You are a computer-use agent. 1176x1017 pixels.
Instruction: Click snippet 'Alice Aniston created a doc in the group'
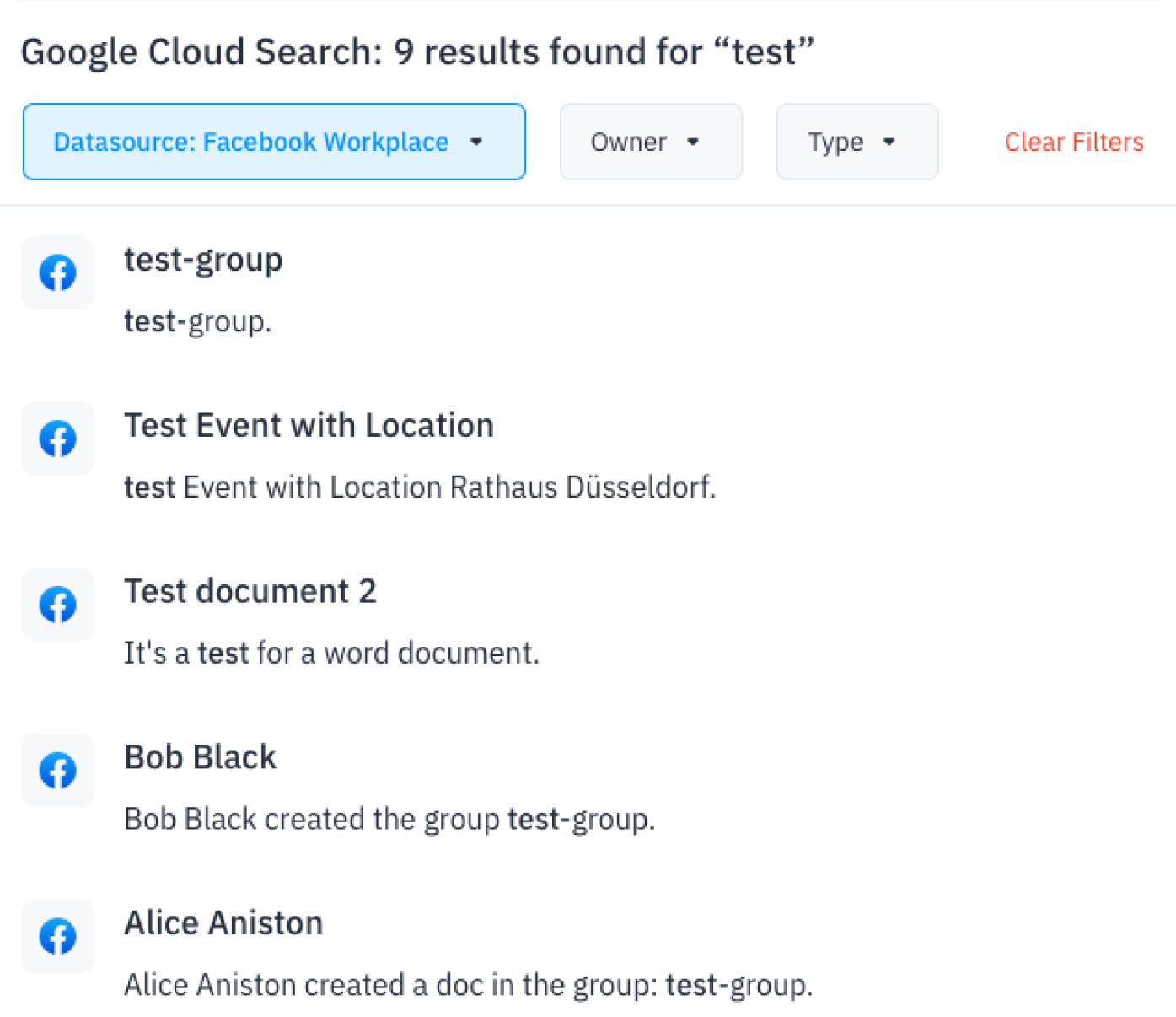pos(469,985)
